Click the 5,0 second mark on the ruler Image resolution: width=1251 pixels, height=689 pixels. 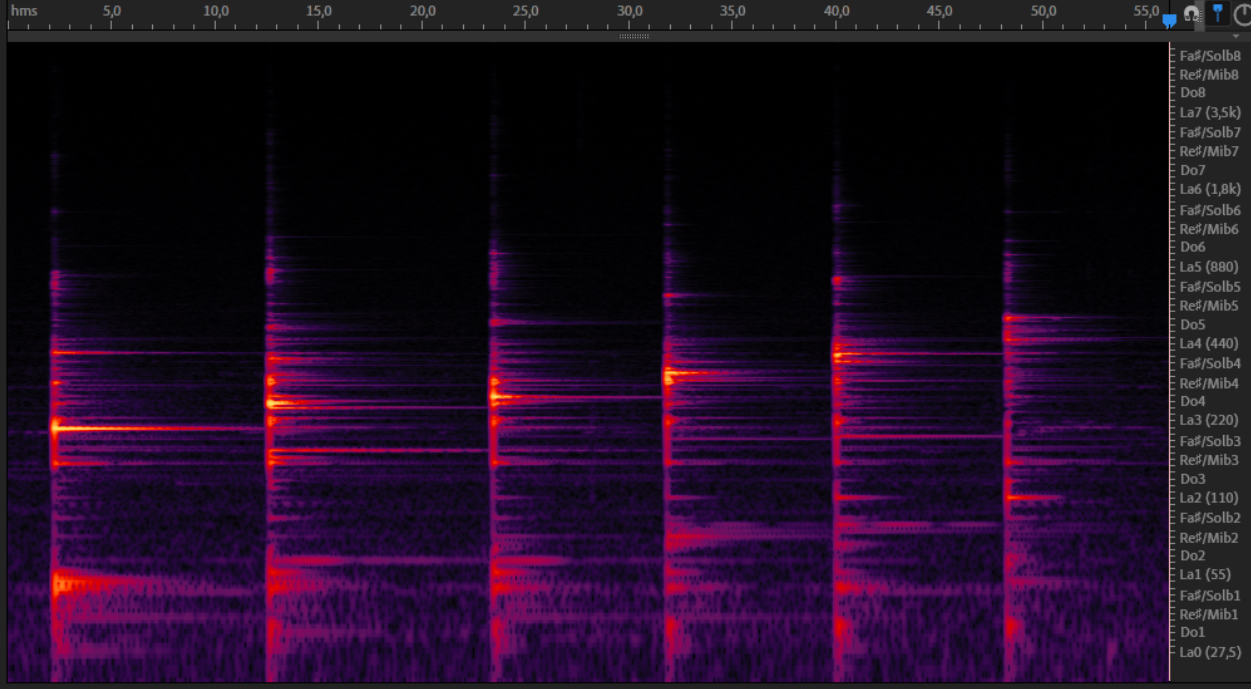point(112,10)
